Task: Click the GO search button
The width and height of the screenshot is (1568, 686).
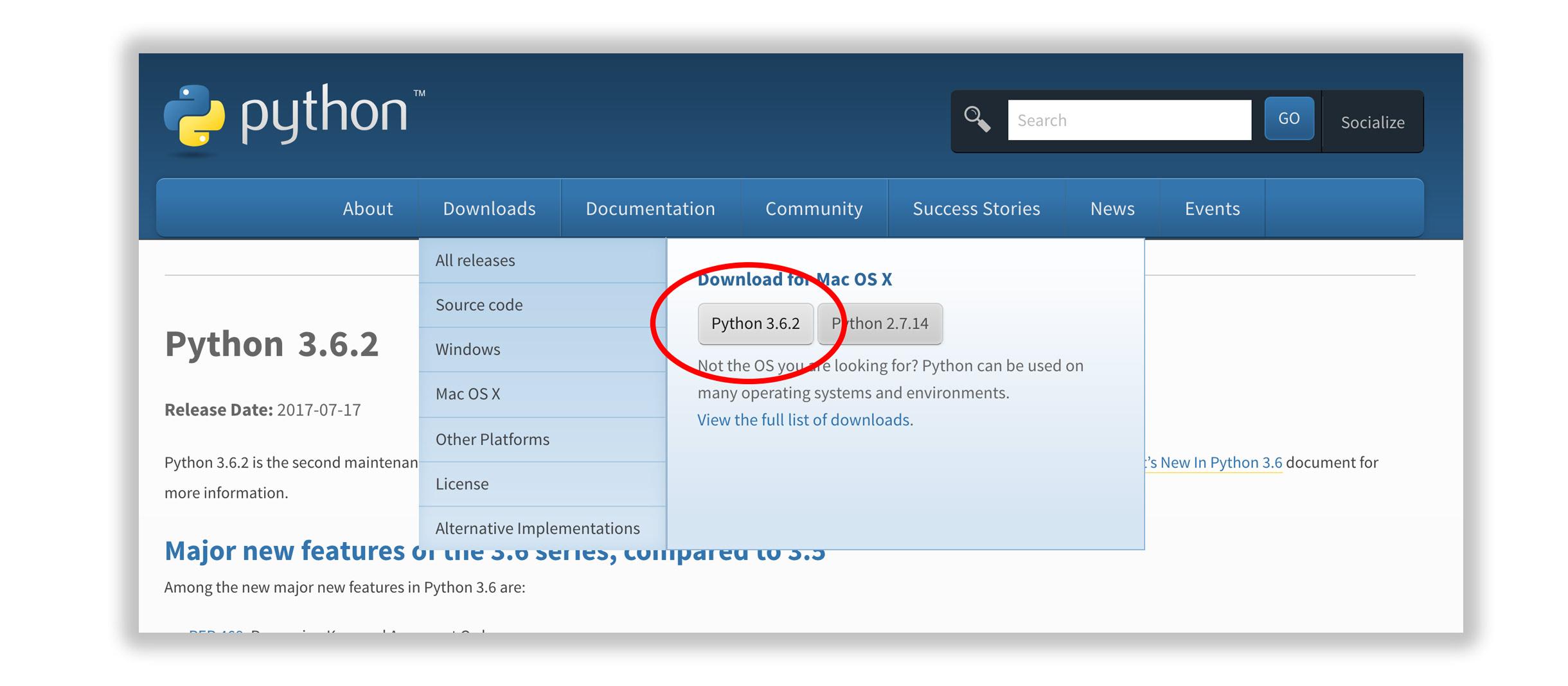Action: [x=1288, y=119]
